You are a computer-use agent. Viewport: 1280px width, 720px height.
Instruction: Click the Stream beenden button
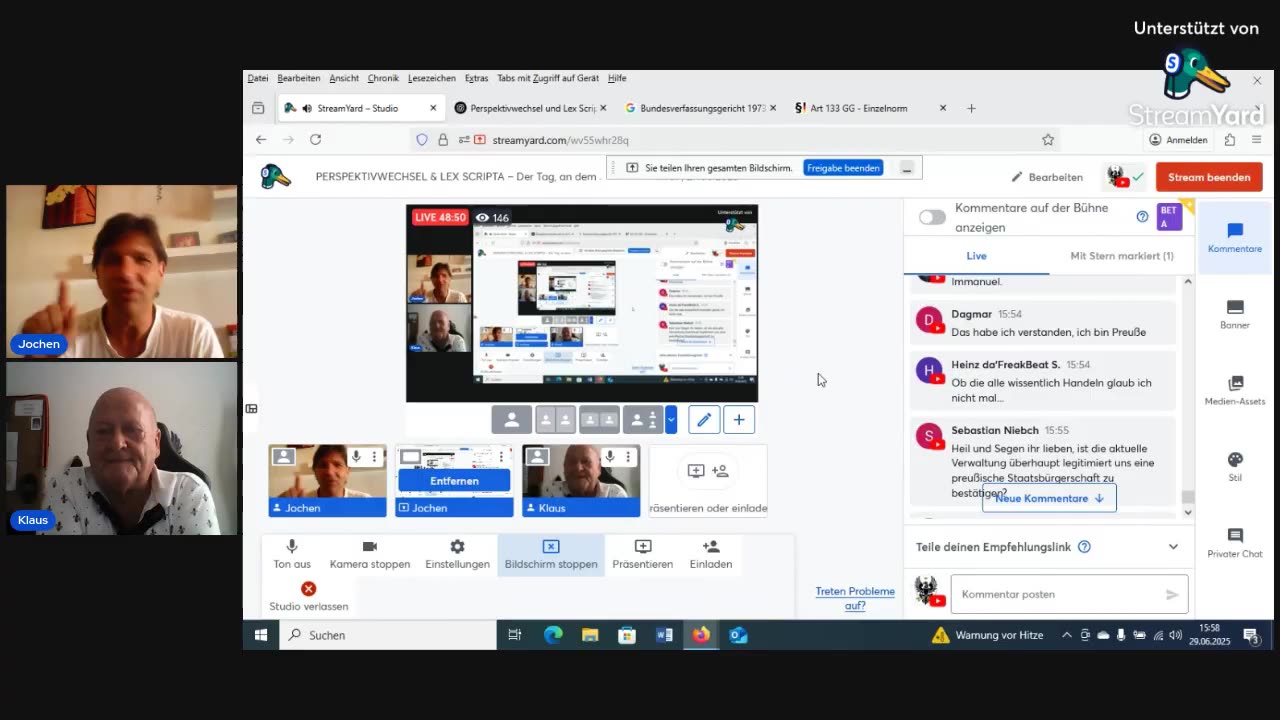pyautogui.click(x=1209, y=177)
